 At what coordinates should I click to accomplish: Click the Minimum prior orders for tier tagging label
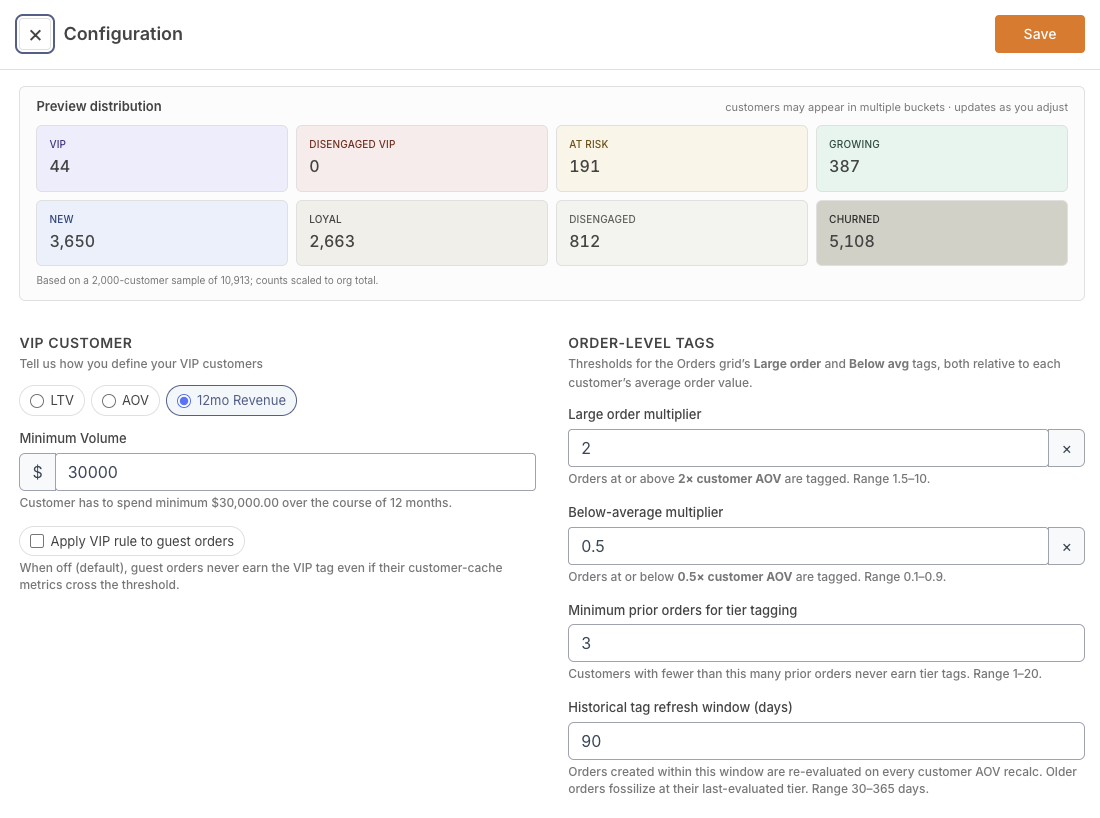pyautogui.click(x=683, y=610)
